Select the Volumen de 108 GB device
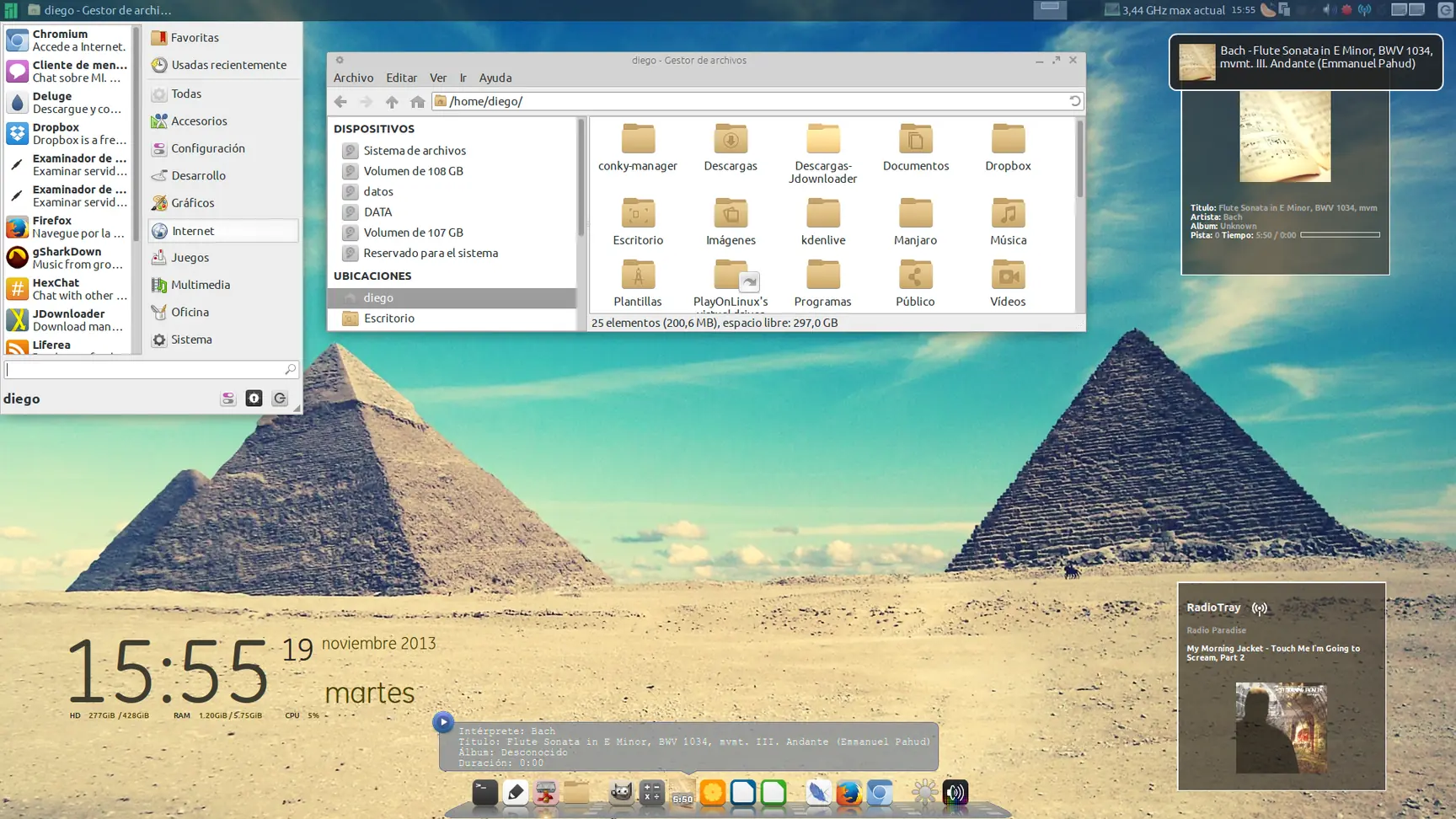Image resolution: width=1456 pixels, height=819 pixels. tap(412, 170)
